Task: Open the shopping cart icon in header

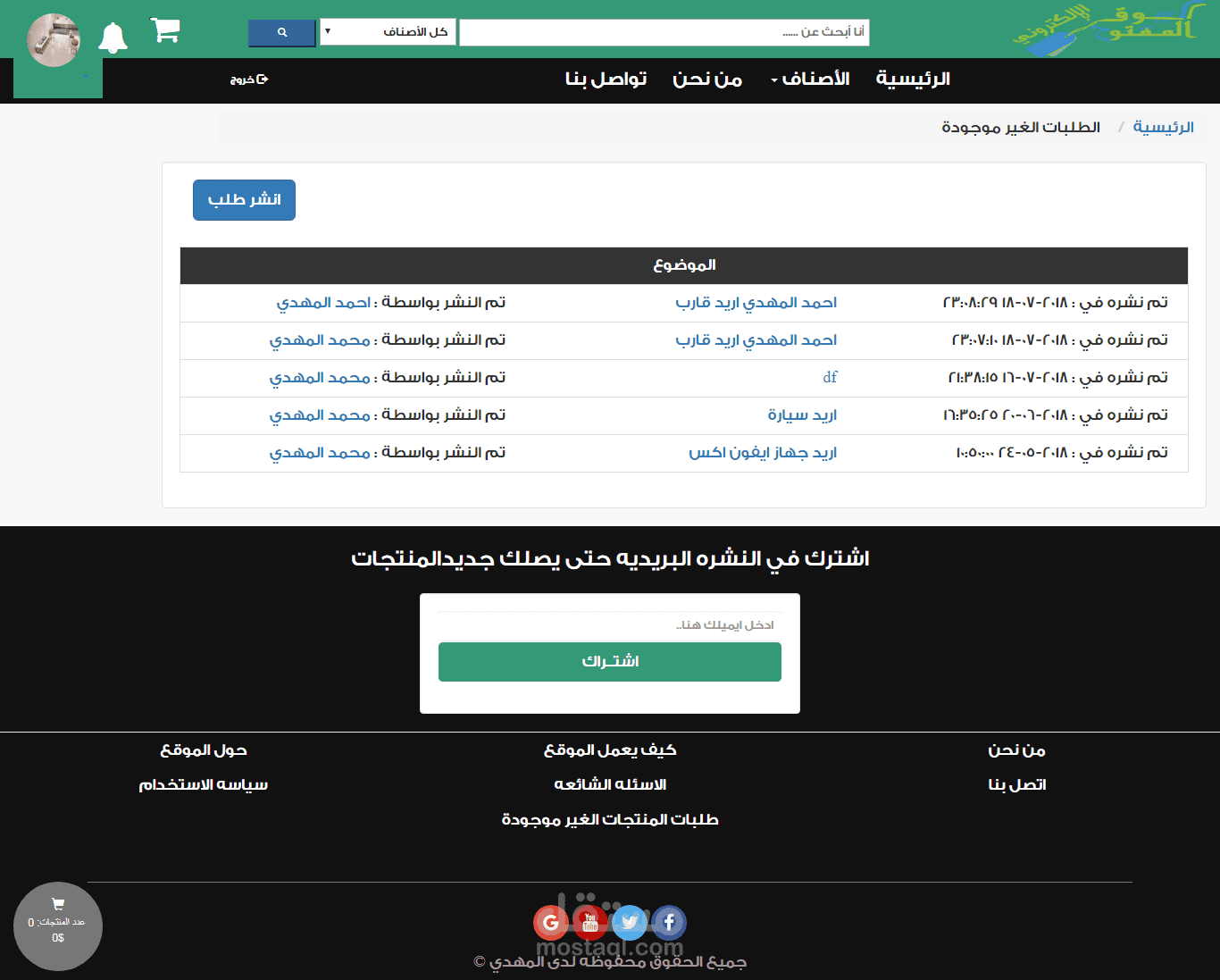Action: point(165,30)
